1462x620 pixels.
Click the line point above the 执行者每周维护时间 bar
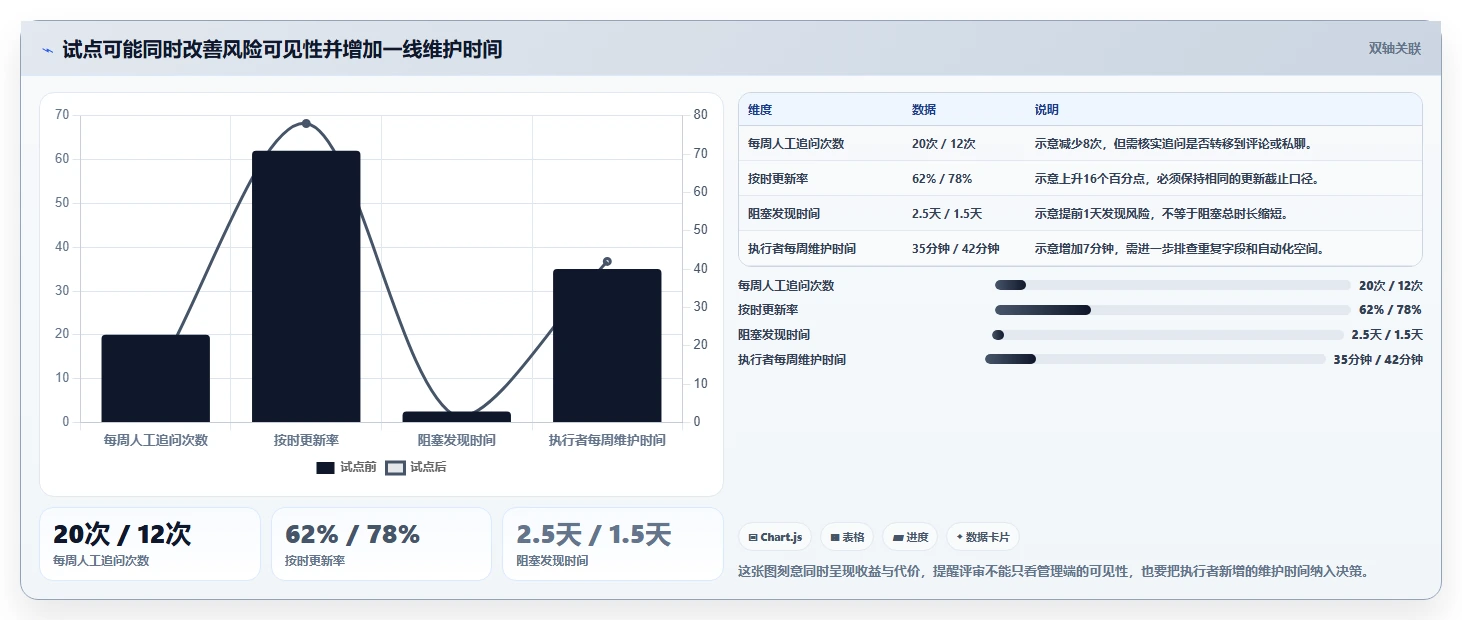tap(607, 262)
